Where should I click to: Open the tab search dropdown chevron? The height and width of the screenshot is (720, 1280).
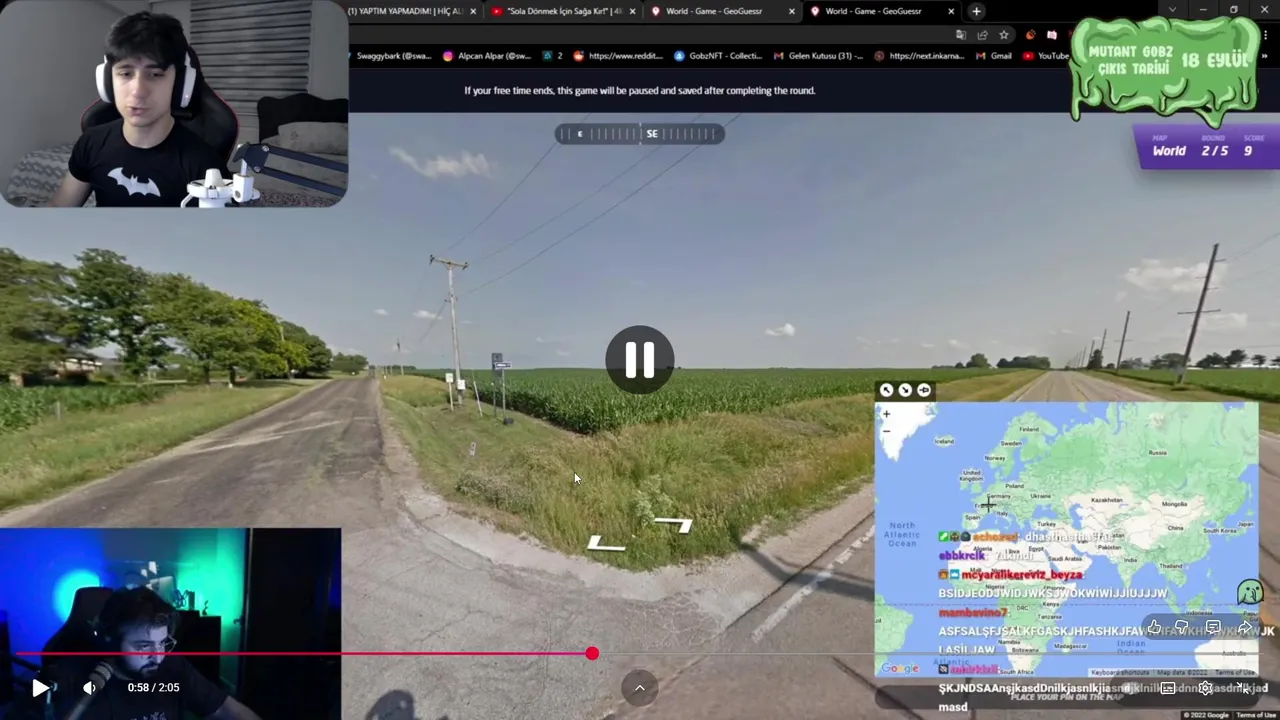point(1172,10)
